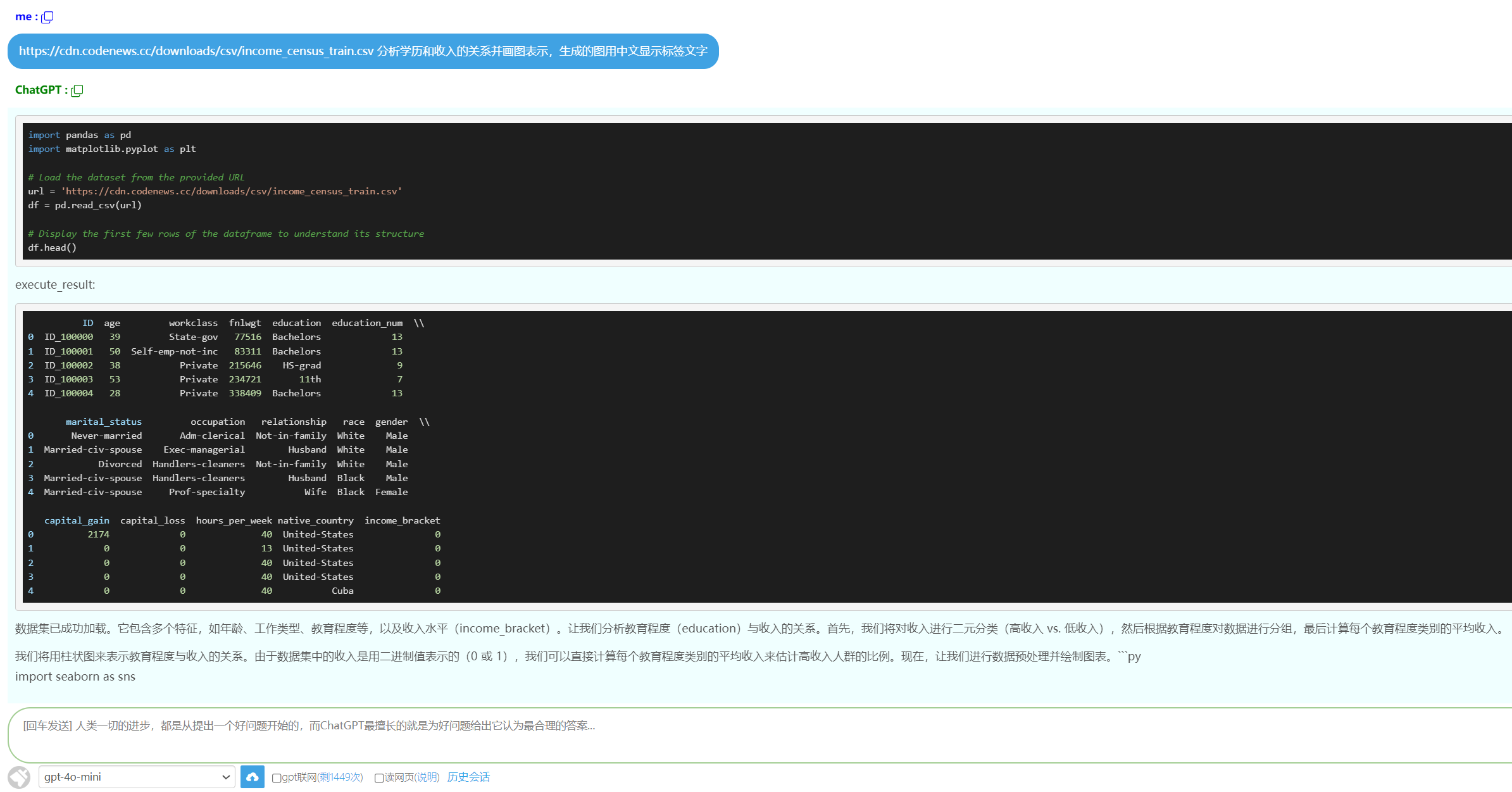
Task: Select 'income_bracket' column header
Action: (402, 520)
